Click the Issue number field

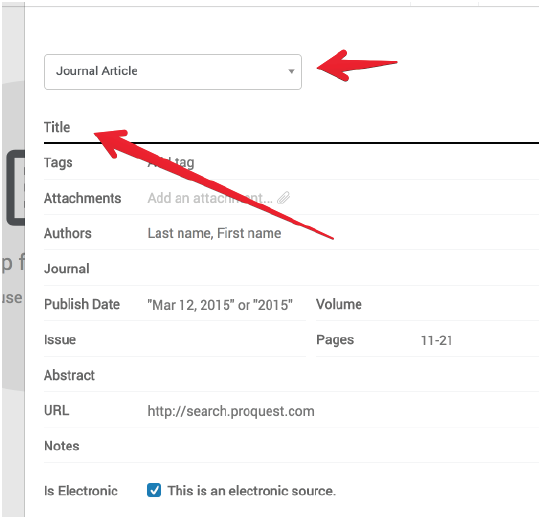coord(226,340)
